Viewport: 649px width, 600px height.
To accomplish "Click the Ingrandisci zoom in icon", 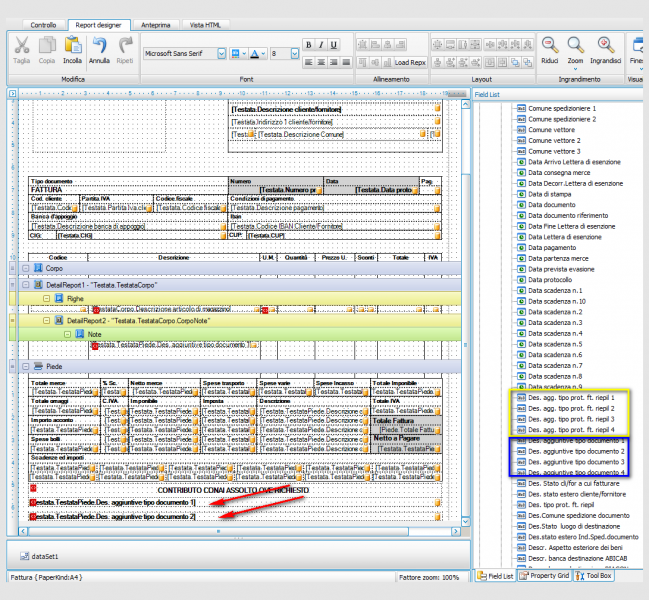I will coord(605,45).
